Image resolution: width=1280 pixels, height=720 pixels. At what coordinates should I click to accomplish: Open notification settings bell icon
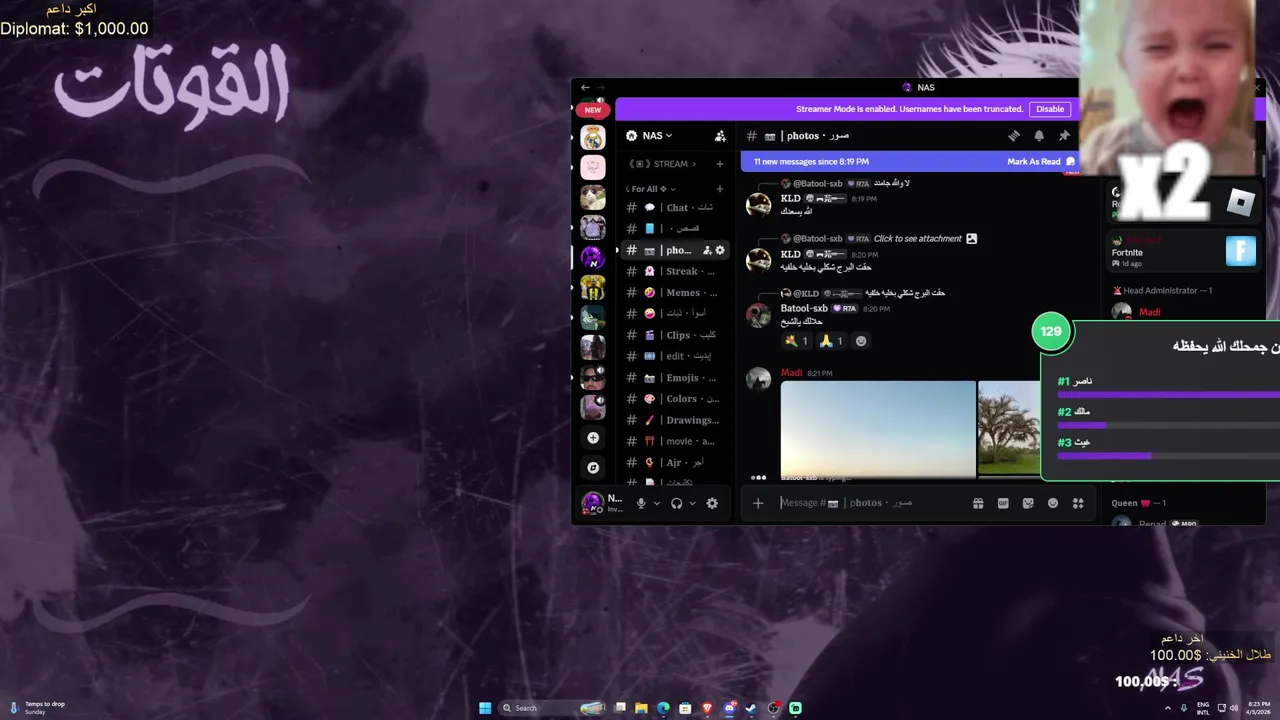pos(1039,136)
